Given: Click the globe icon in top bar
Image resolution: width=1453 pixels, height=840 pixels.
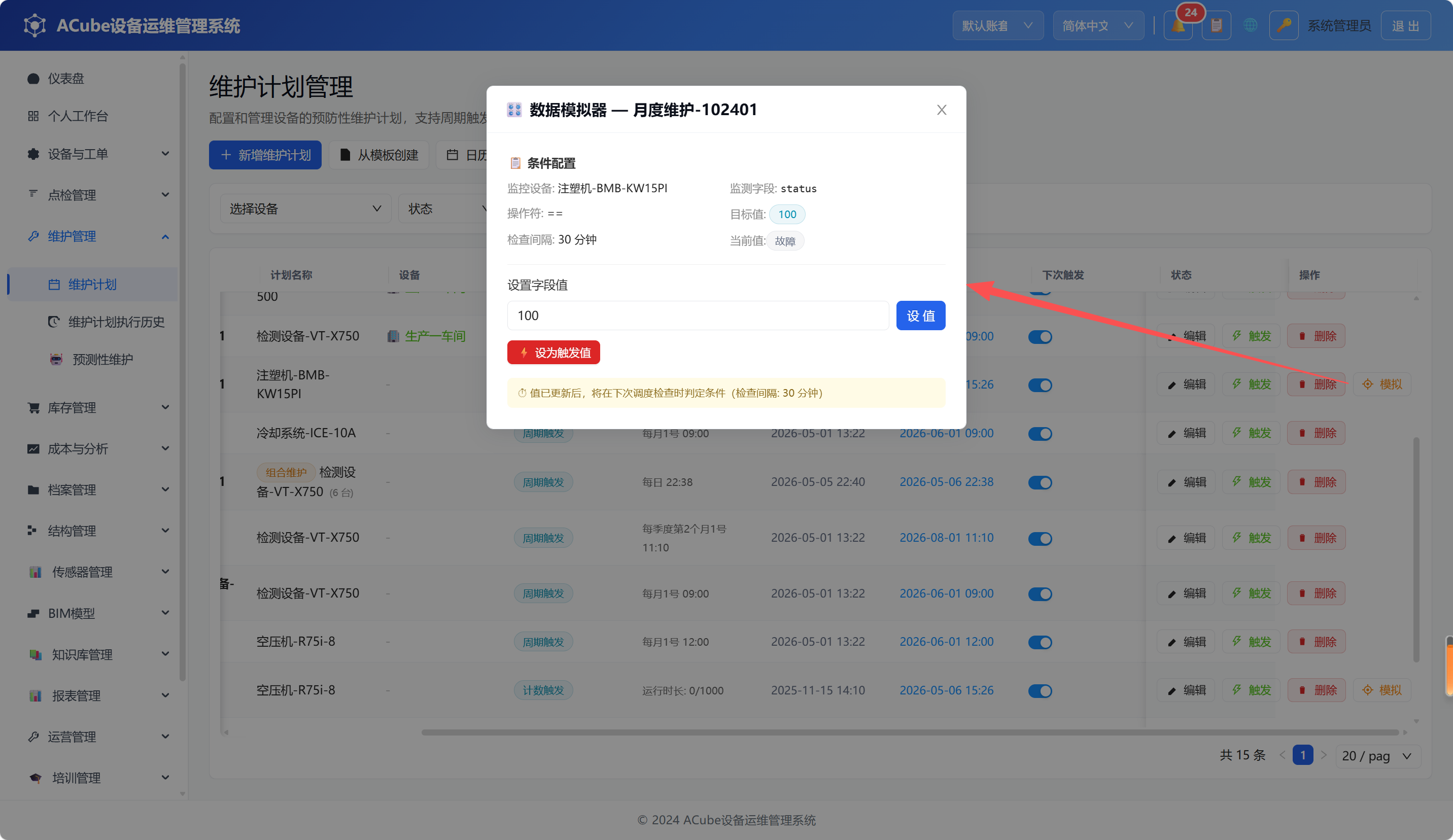Looking at the screenshot, I should 1250,25.
